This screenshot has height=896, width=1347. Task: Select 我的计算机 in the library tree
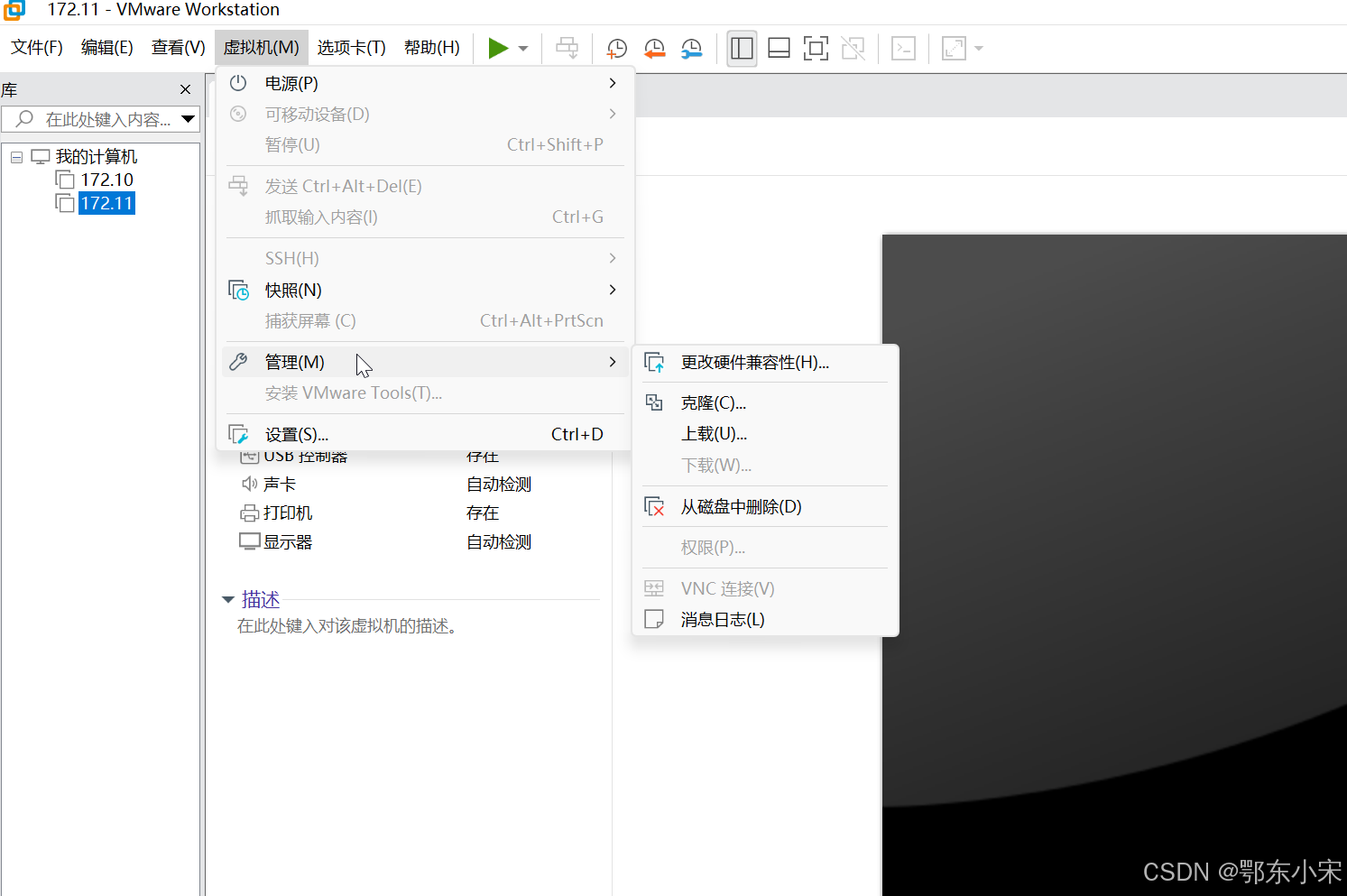click(97, 157)
